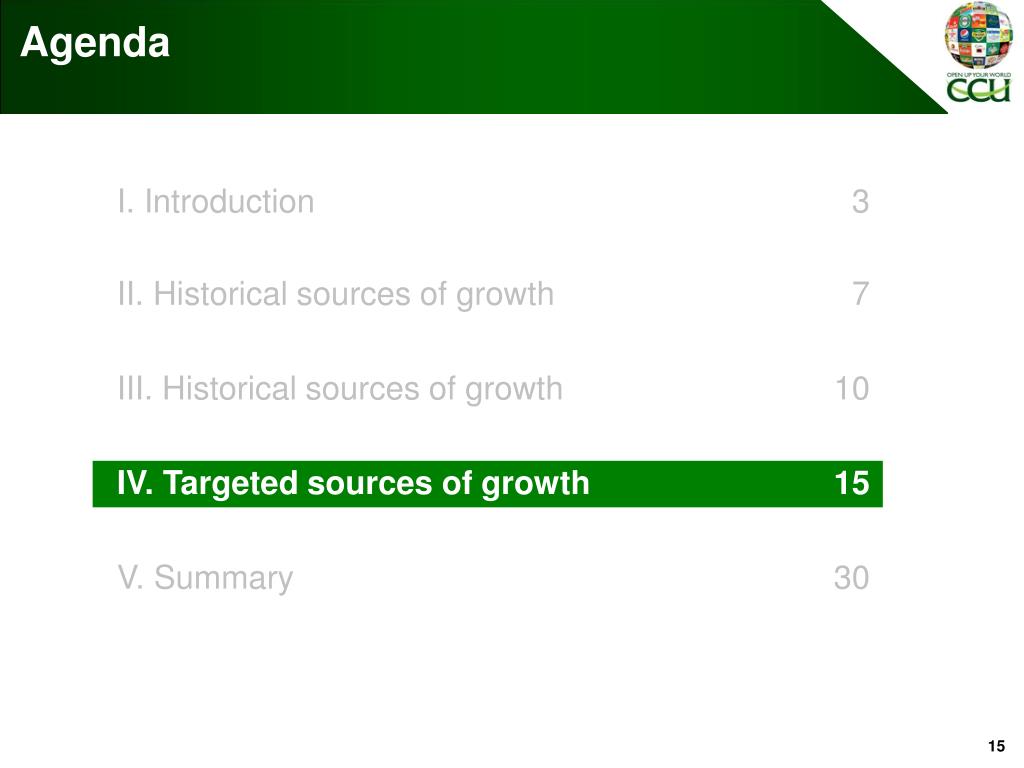This screenshot has height=768, width=1024.
Task: Select III. Historical sources of growth
Action: [x=340, y=389]
